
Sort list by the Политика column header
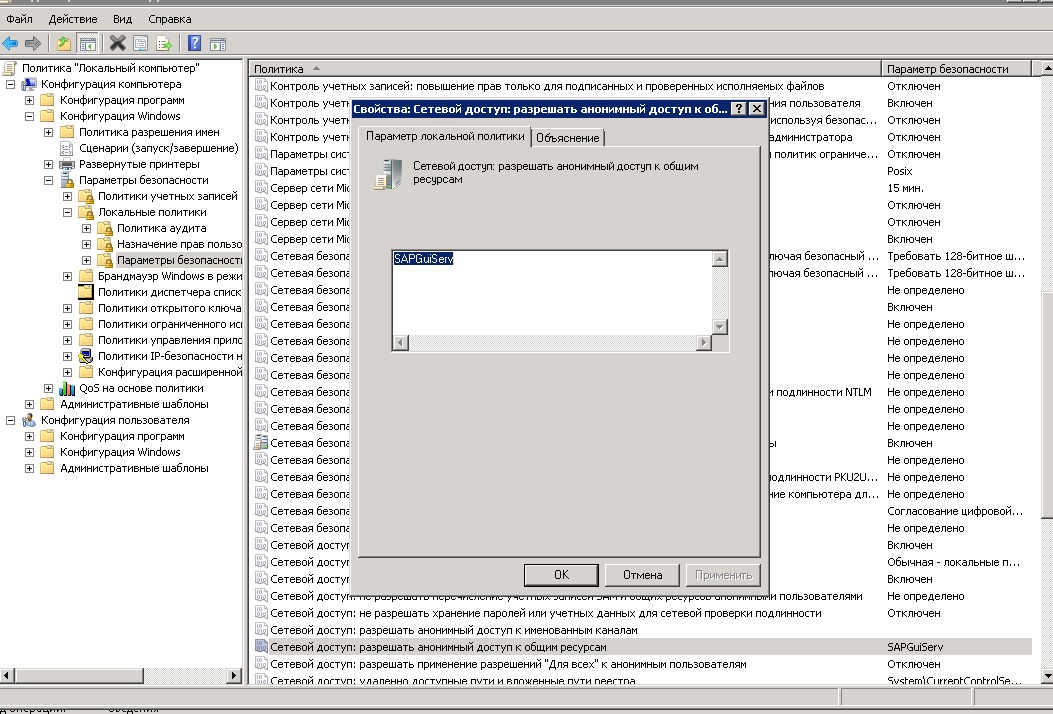click(x=564, y=69)
